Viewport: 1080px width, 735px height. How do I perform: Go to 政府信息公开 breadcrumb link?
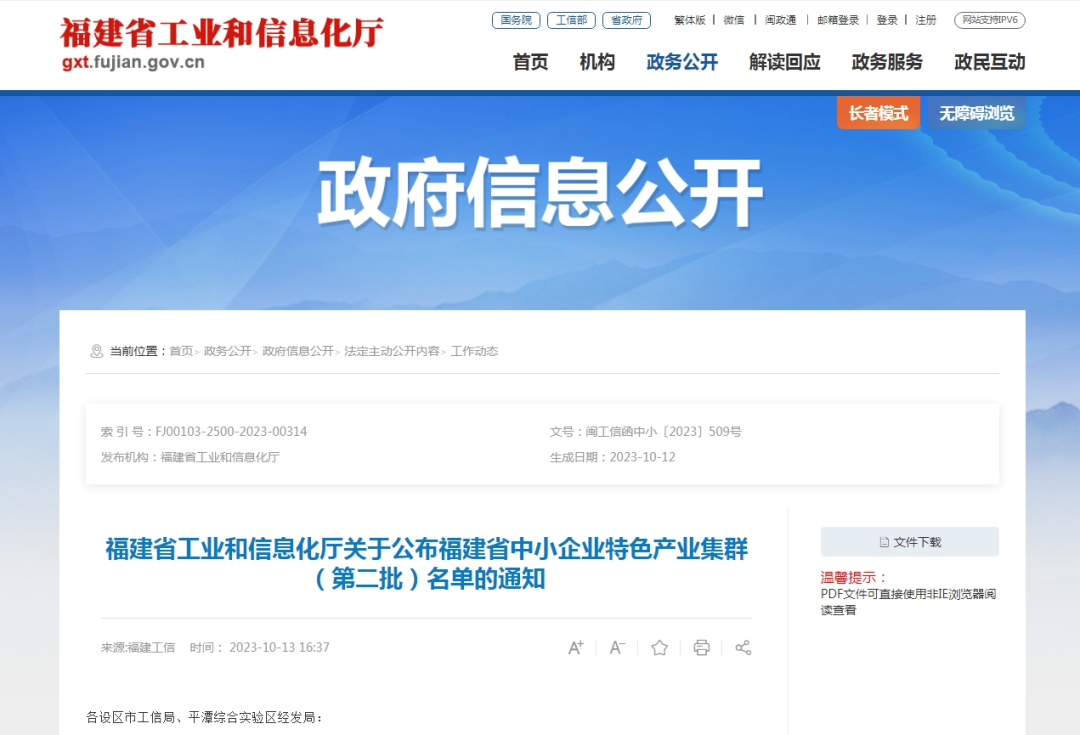298,351
